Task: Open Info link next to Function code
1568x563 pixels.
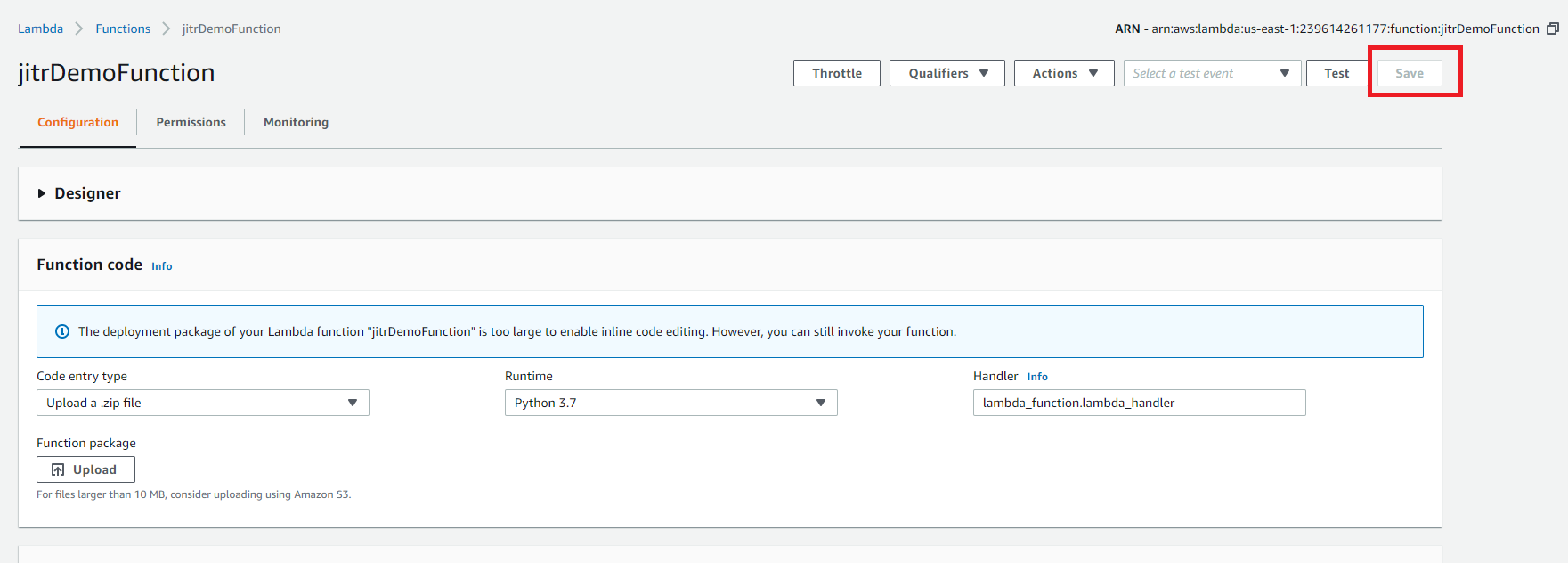Action: click(x=162, y=266)
